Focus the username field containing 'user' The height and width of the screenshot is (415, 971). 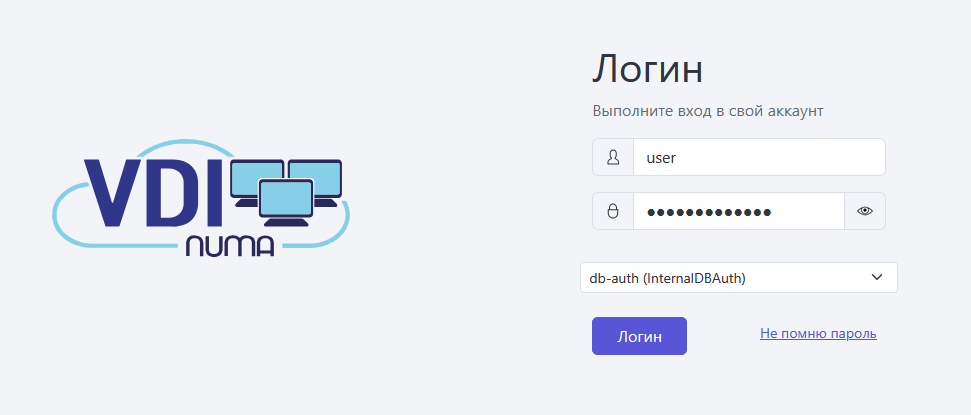point(759,157)
